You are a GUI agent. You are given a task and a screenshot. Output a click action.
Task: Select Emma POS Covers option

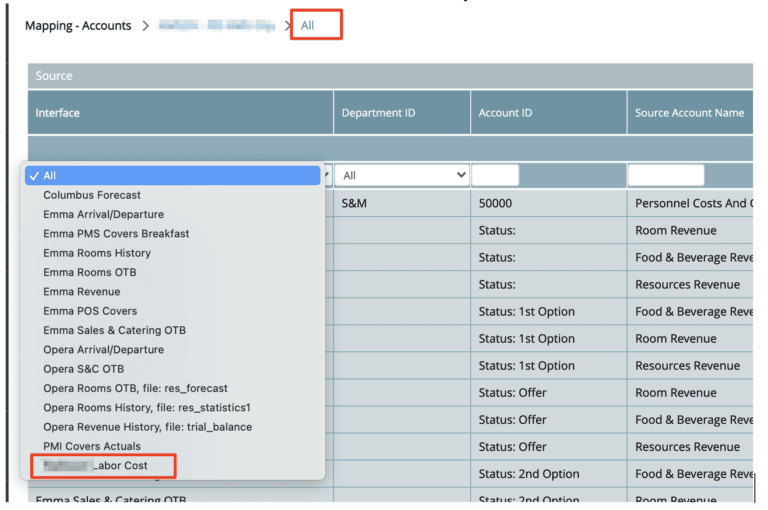(x=90, y=311)
